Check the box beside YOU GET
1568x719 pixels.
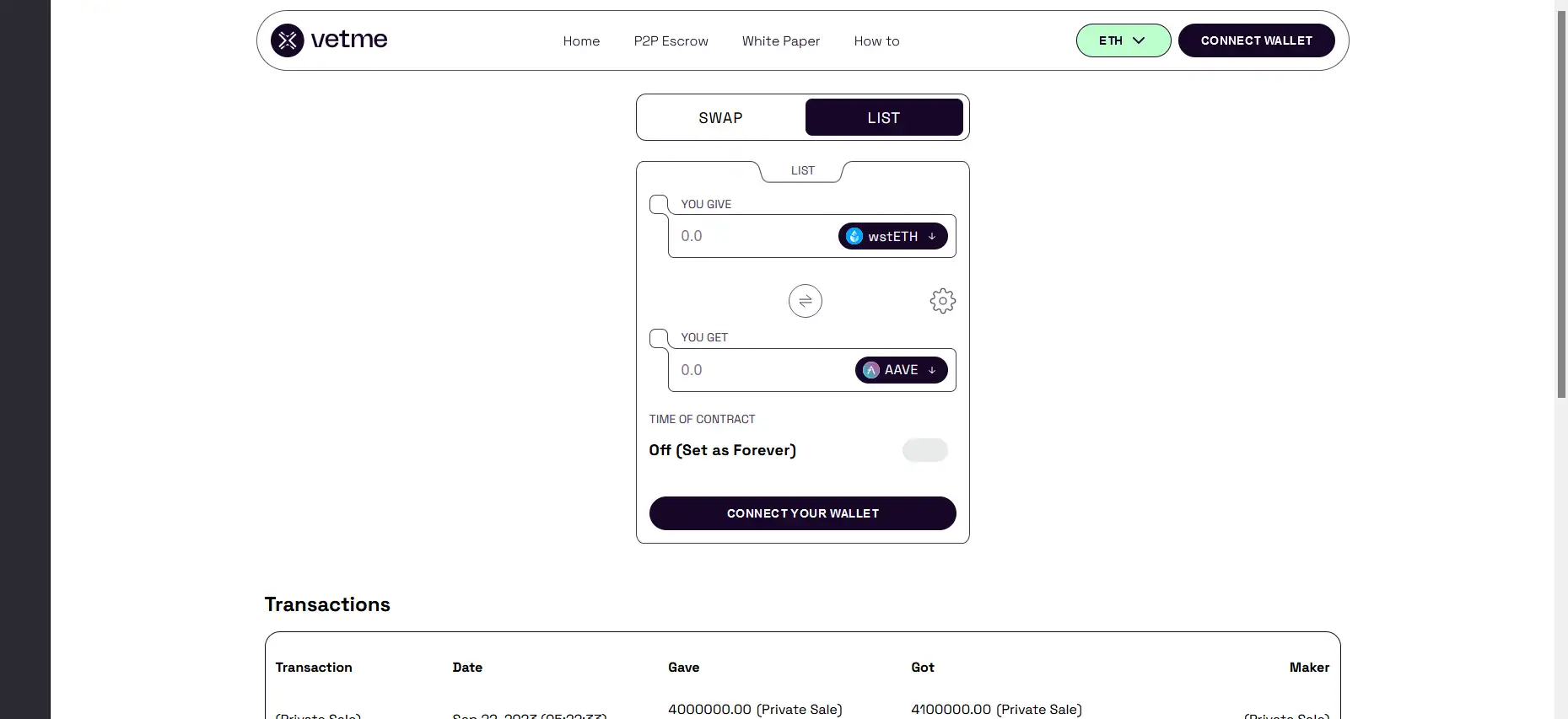659,338
